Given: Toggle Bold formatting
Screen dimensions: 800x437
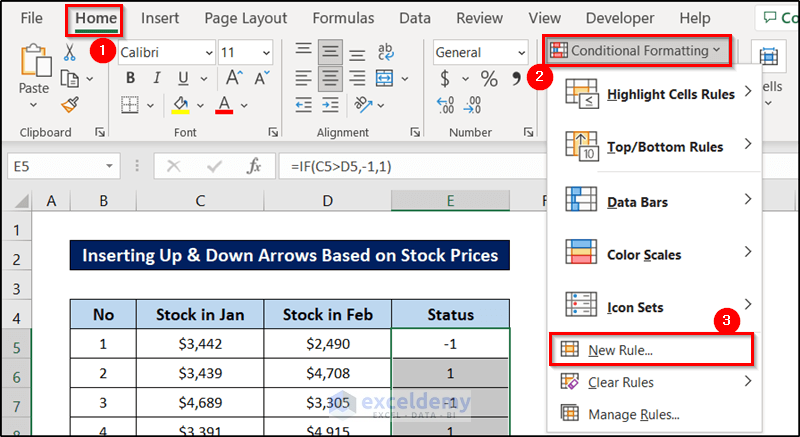Looking at the screenshot, I should point(131,78).
